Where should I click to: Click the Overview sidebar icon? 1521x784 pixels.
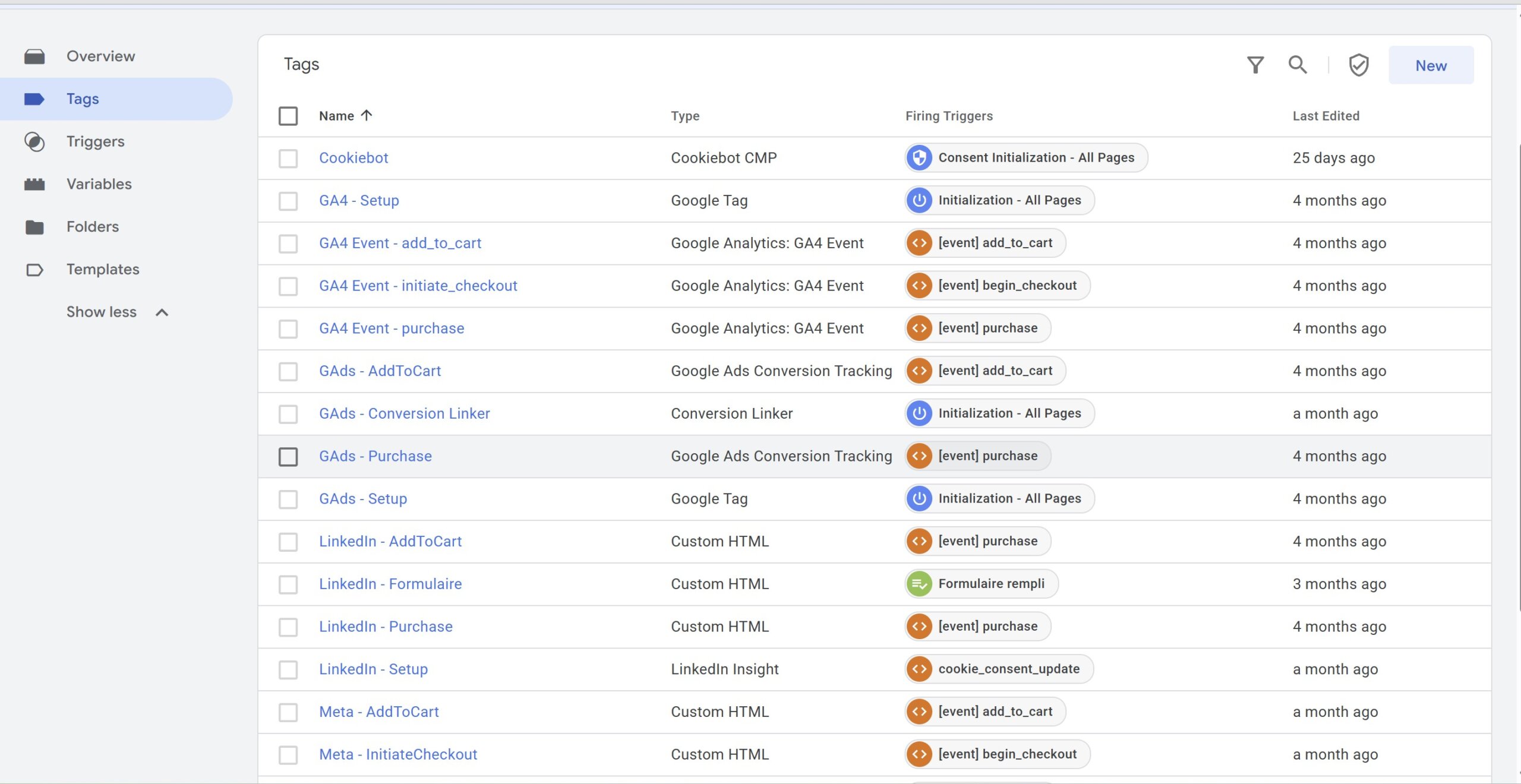coord(34,56)
